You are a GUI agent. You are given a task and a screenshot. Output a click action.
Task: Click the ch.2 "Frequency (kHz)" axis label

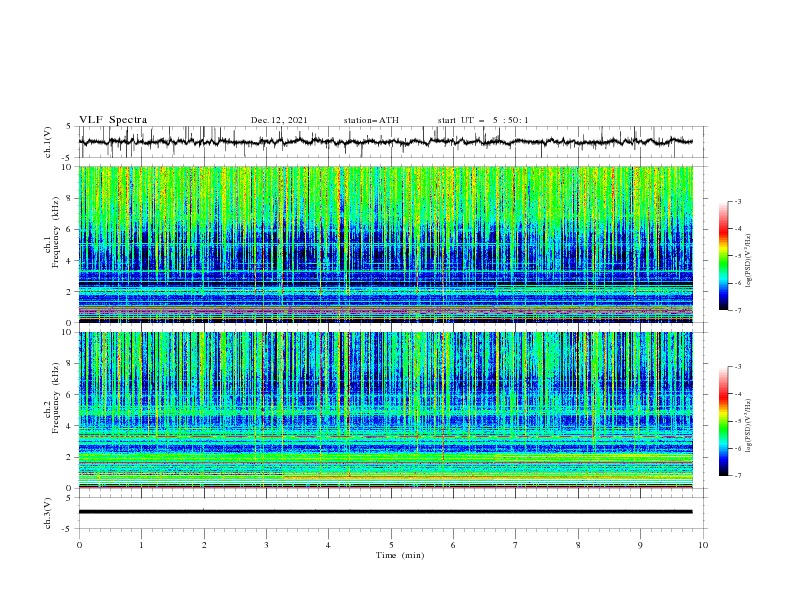[x=56, y=398]
